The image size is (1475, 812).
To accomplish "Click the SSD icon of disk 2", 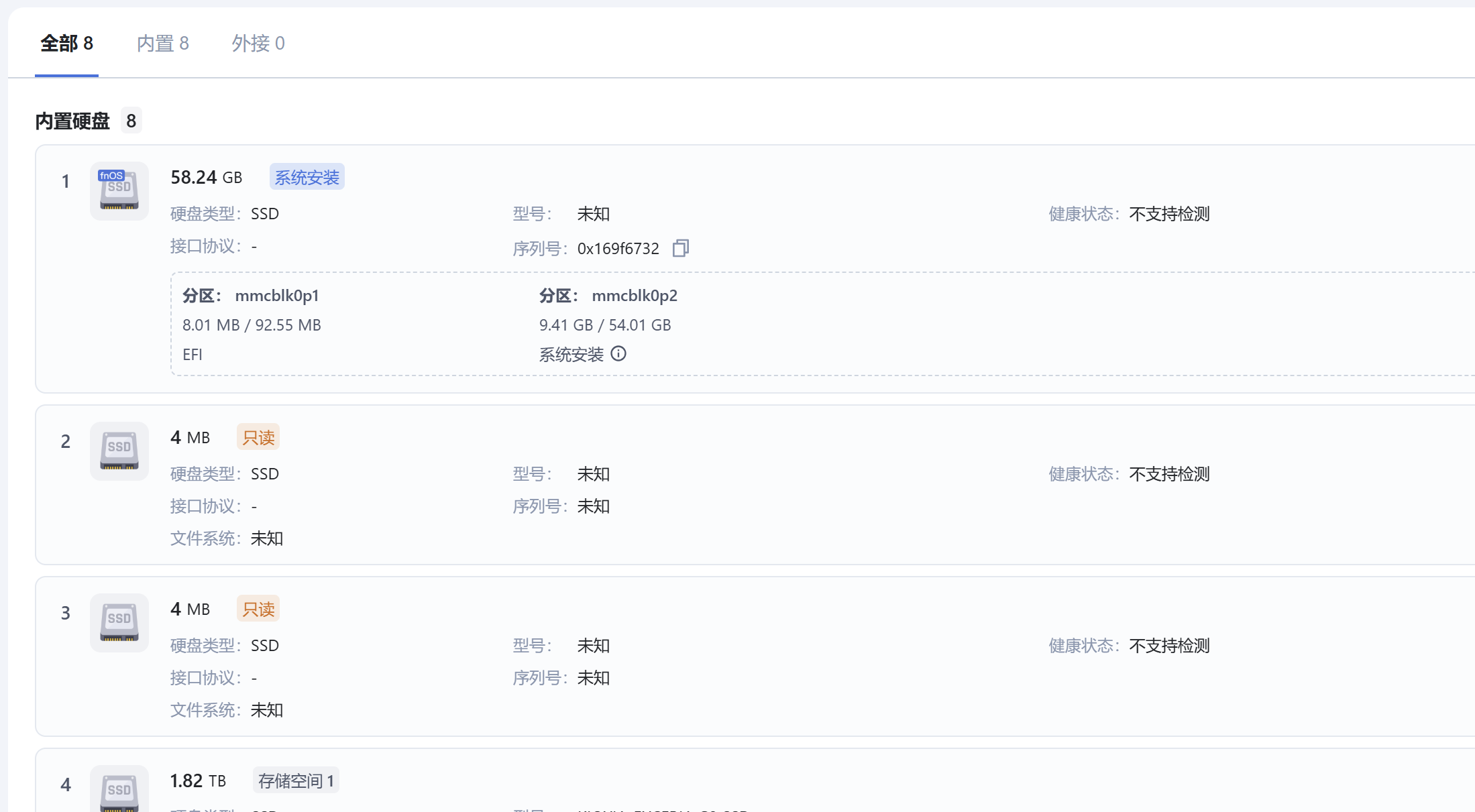I will point(119,451).
